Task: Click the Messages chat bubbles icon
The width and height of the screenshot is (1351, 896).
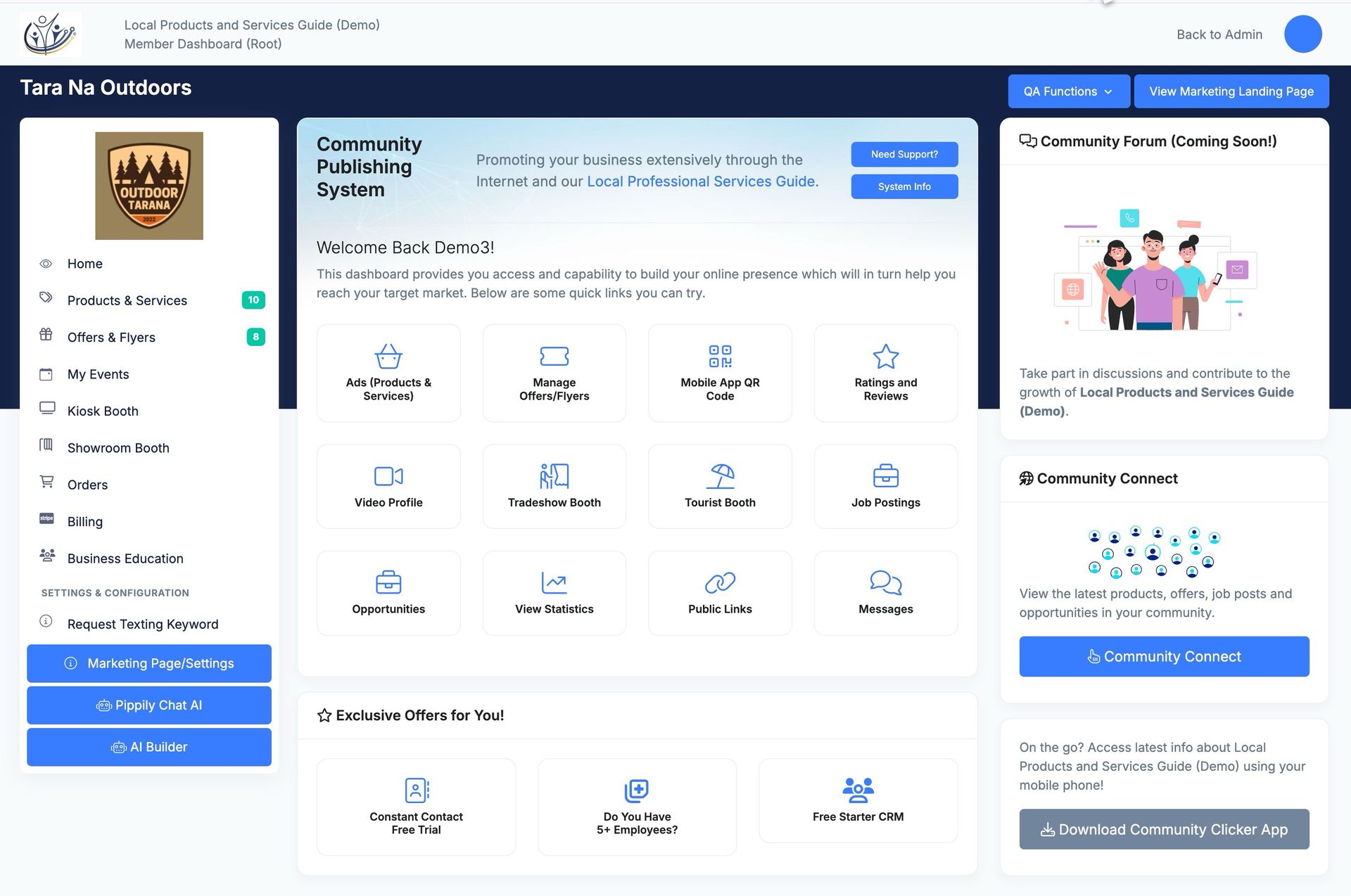Action: coord(885,582)
